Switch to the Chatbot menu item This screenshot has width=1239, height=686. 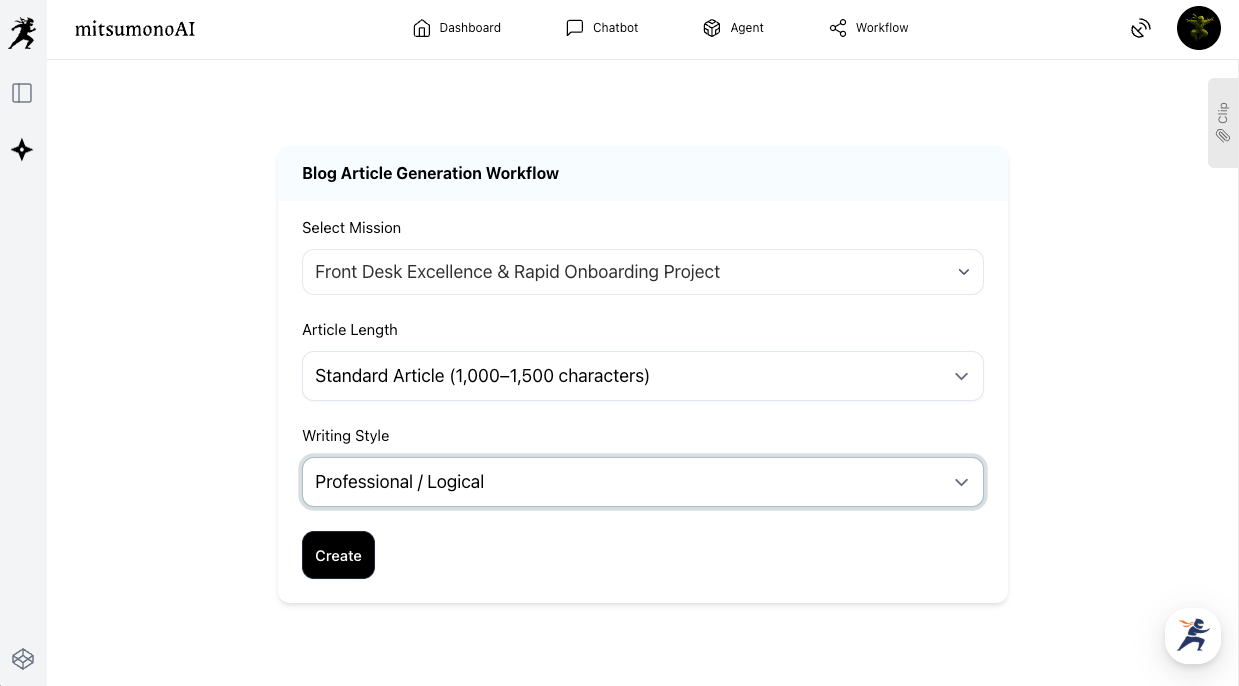[x=615, y=28]
